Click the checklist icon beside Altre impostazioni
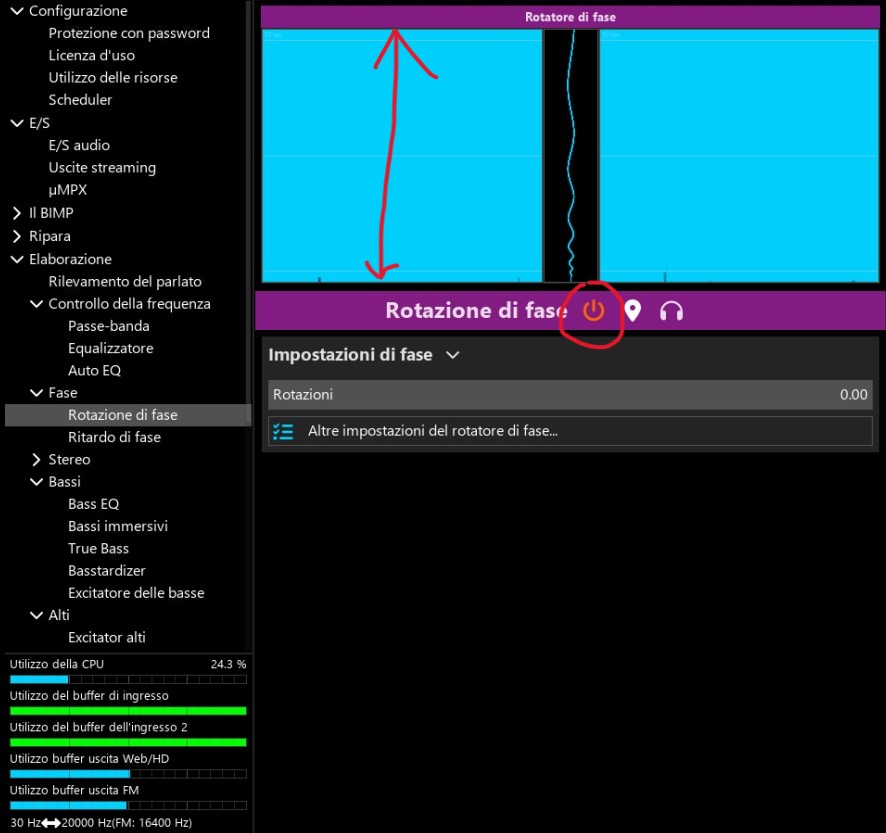The width and height of the screenshot is (886, 833). tap(283, 432)
